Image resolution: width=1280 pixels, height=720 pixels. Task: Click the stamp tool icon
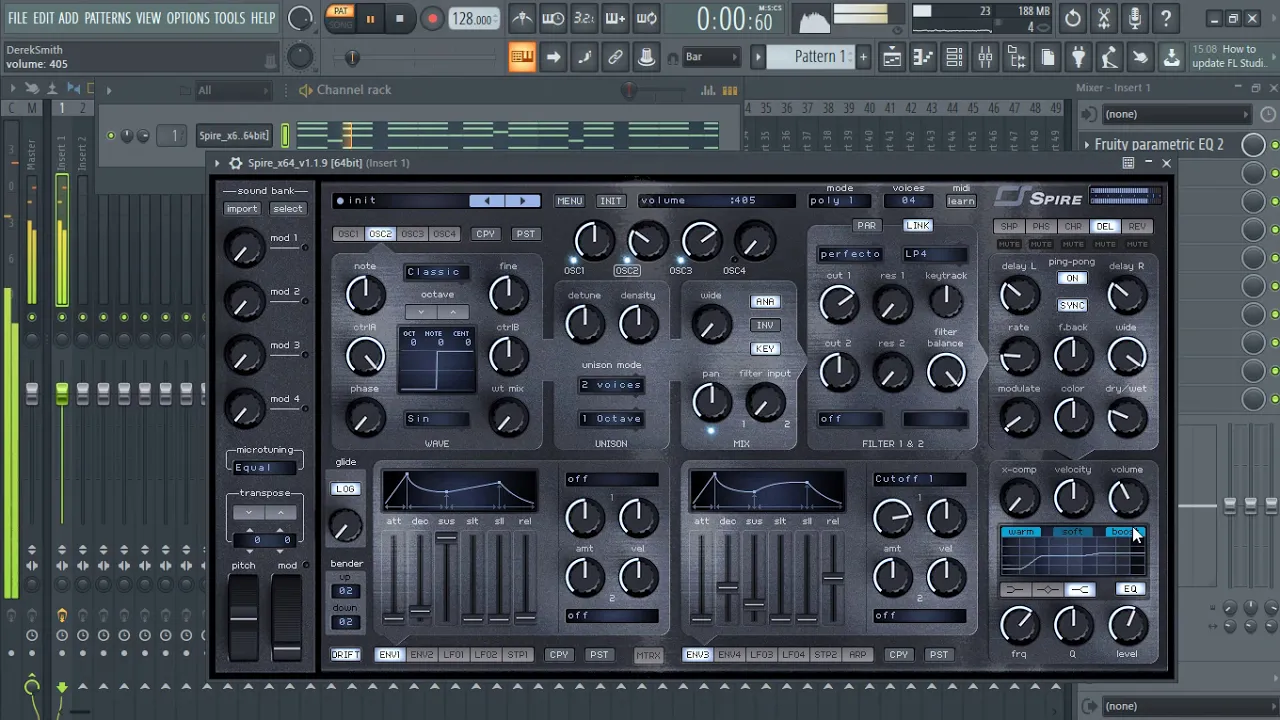pos(647,57)
